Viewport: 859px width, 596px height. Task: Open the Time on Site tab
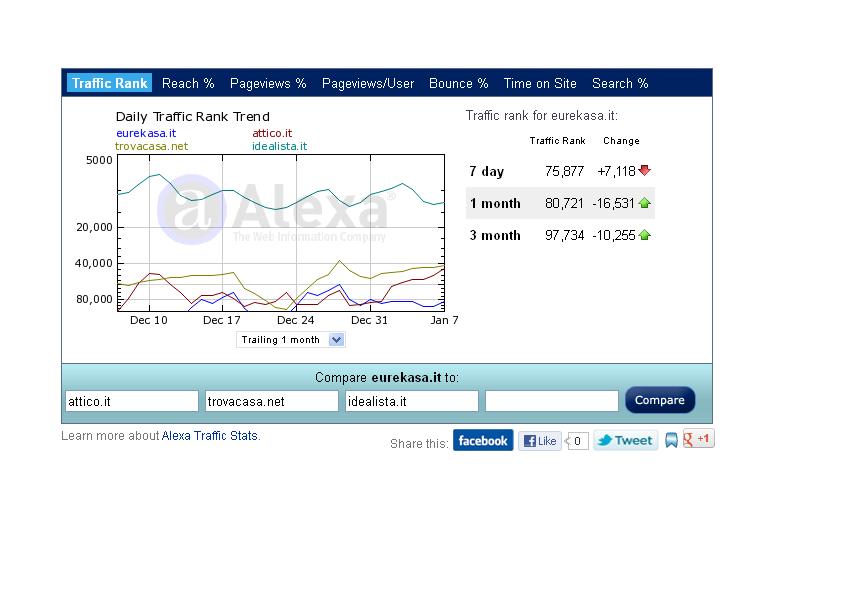click(x=540, y=83)
